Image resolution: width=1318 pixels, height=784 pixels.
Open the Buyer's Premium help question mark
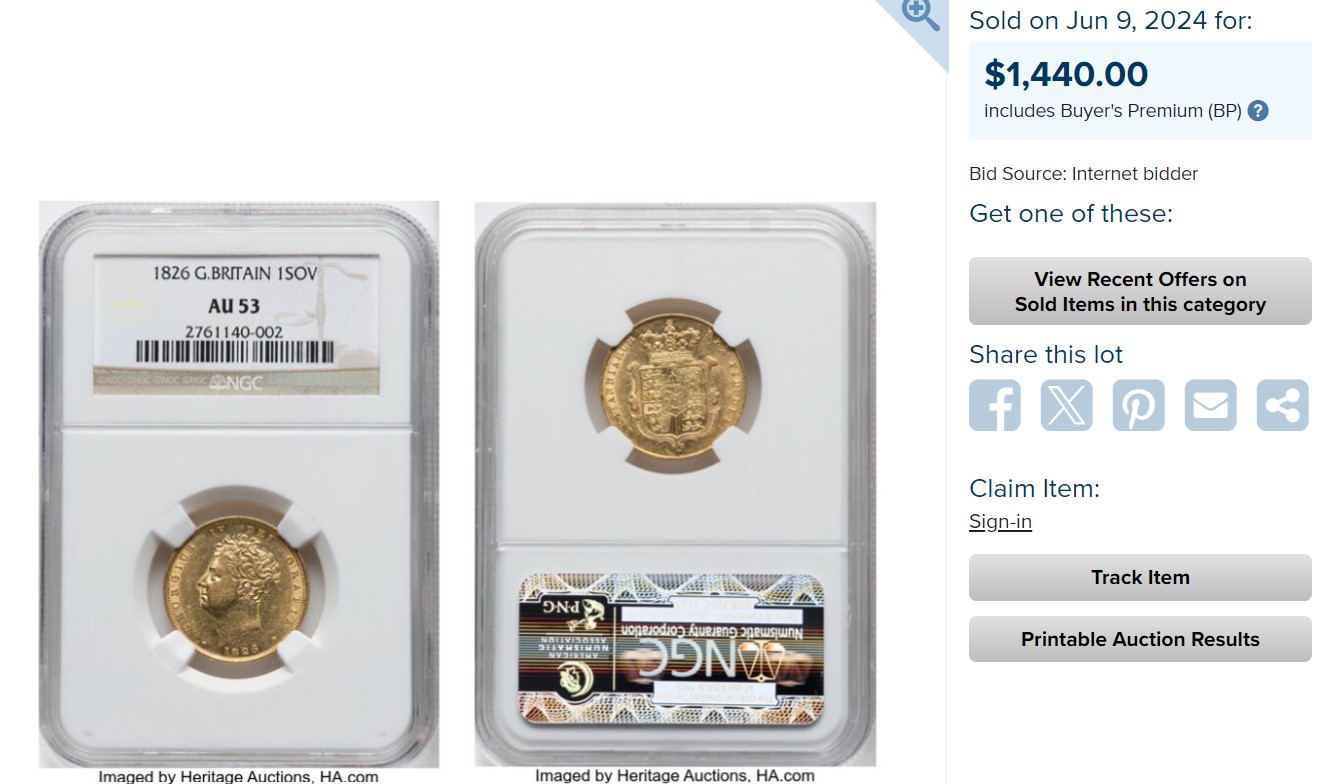(x=1258, y=111)
